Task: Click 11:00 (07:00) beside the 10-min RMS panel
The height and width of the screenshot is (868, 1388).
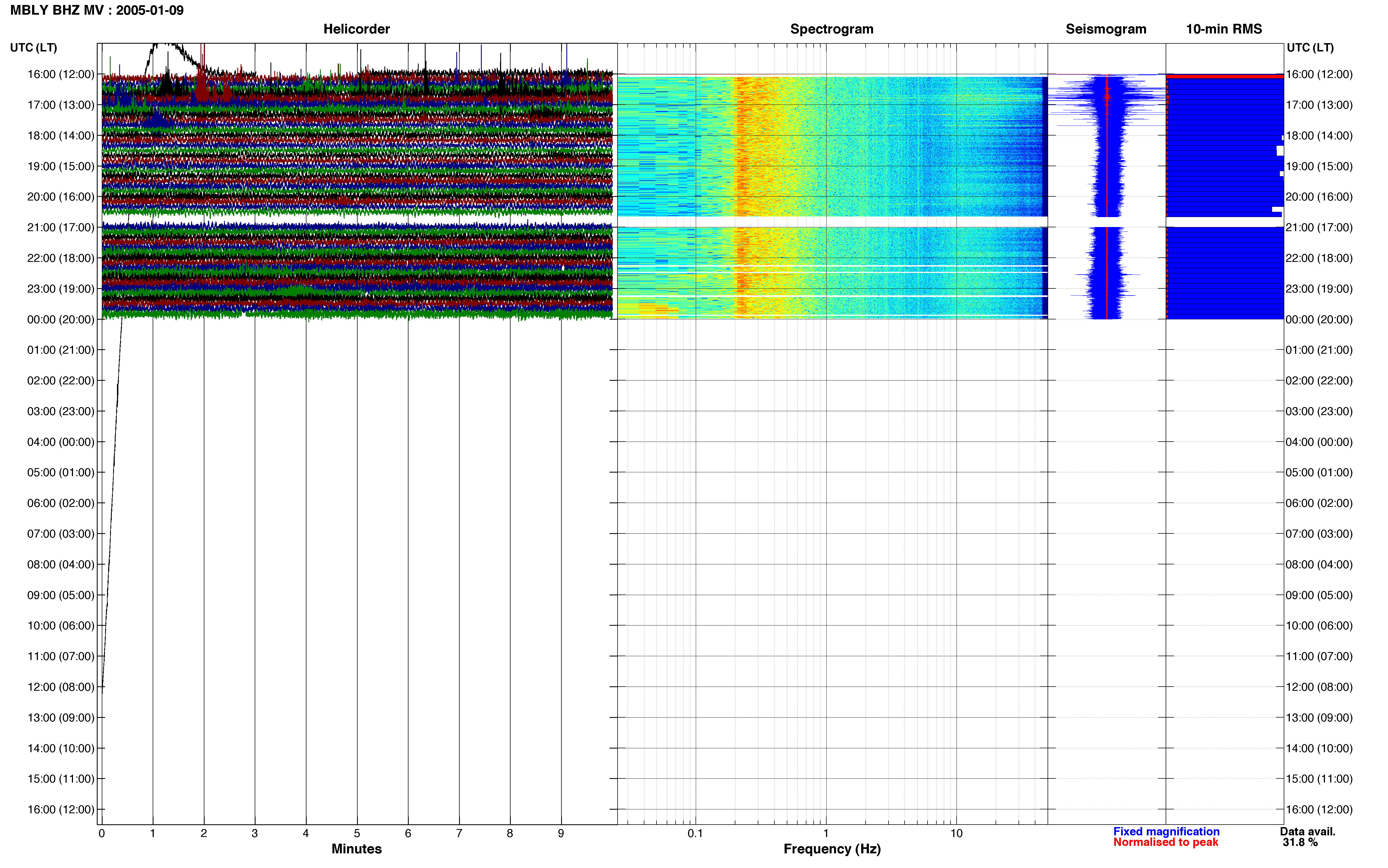Action: (x=1319, y=656)
